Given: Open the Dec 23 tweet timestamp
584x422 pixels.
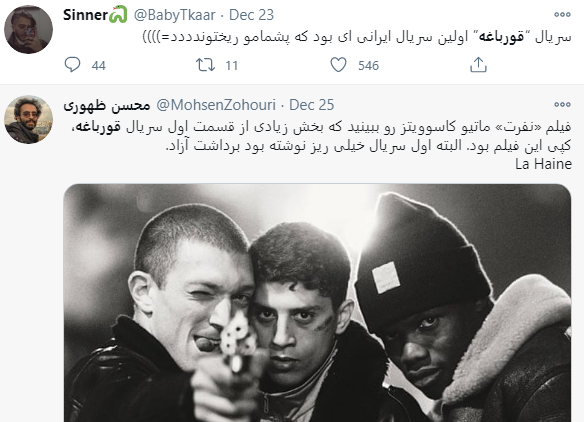Looking at the screenshot, I should [x=251, y=15].
